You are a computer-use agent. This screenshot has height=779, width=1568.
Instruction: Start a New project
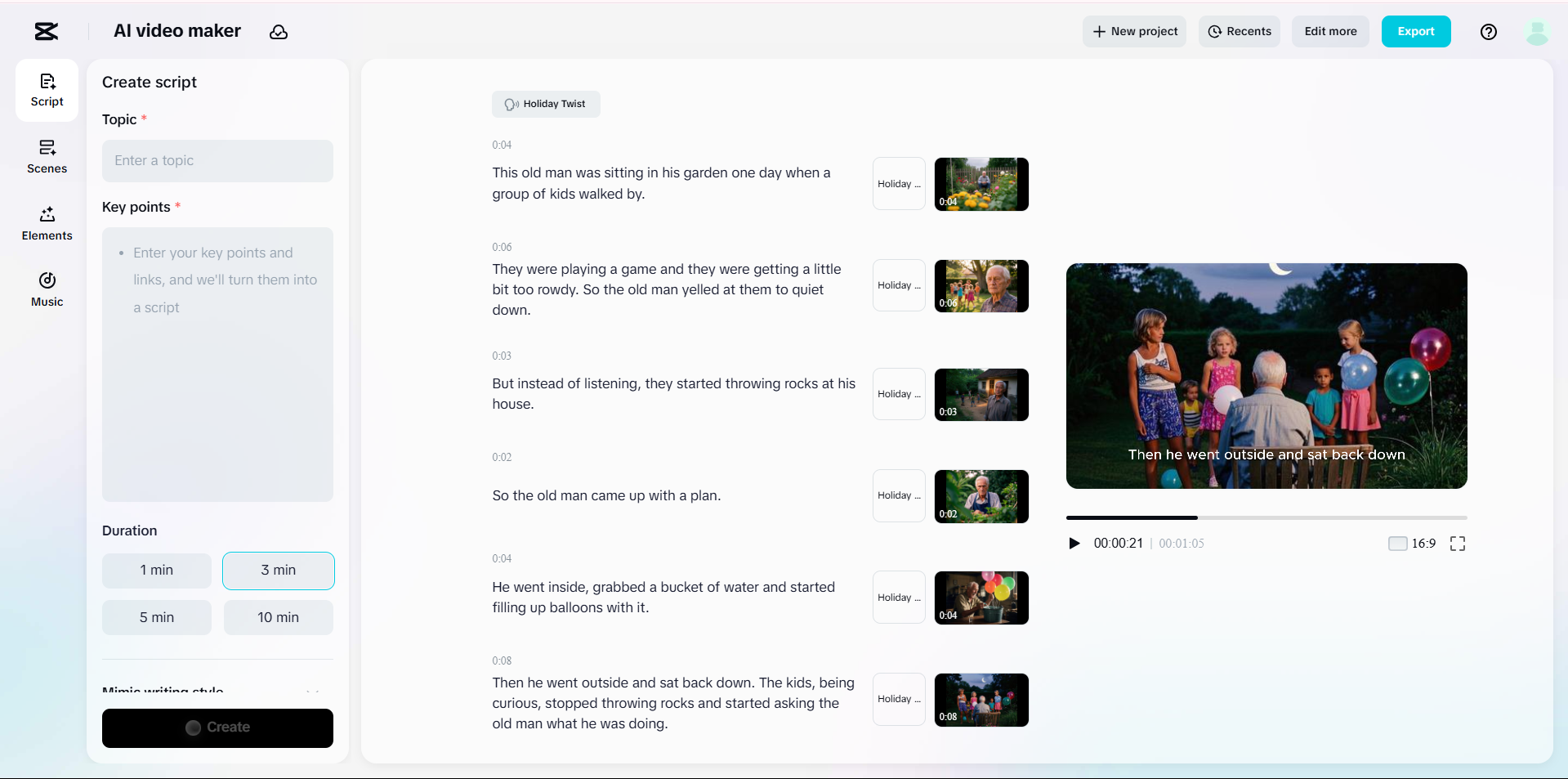coord(1134,31)
